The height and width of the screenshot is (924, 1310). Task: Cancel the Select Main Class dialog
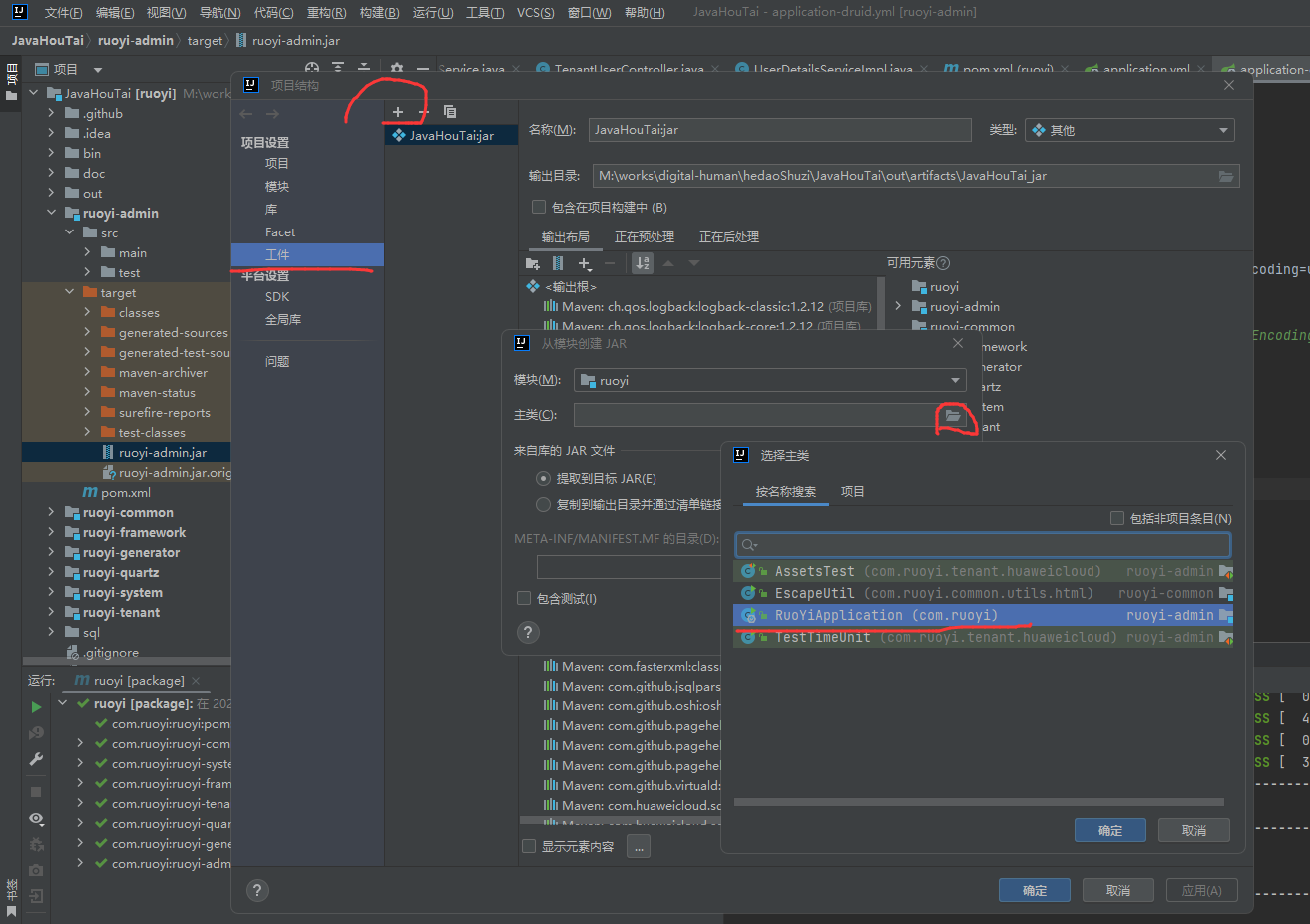tap(1193, 830)
